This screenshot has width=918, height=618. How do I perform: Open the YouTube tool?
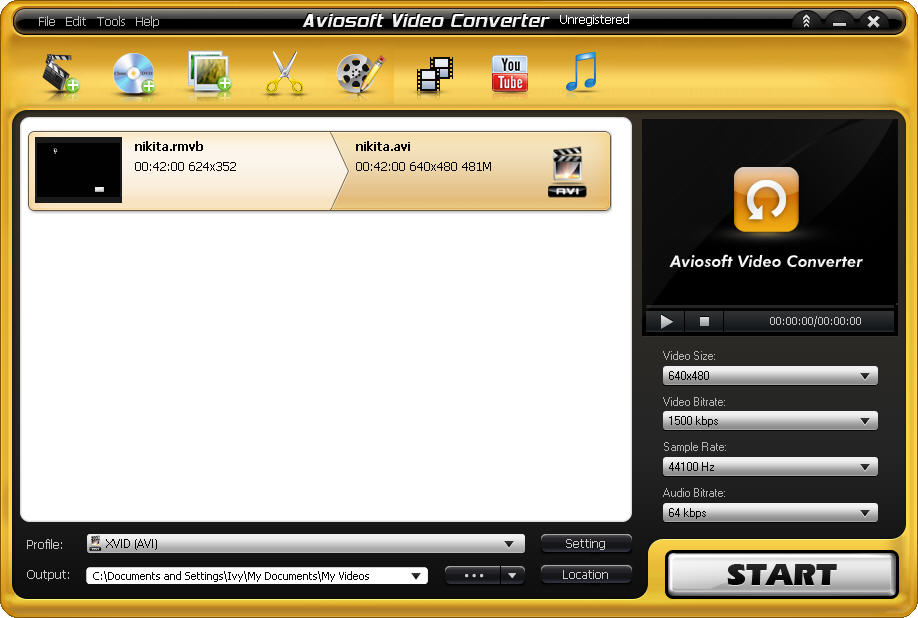[509, 73]
